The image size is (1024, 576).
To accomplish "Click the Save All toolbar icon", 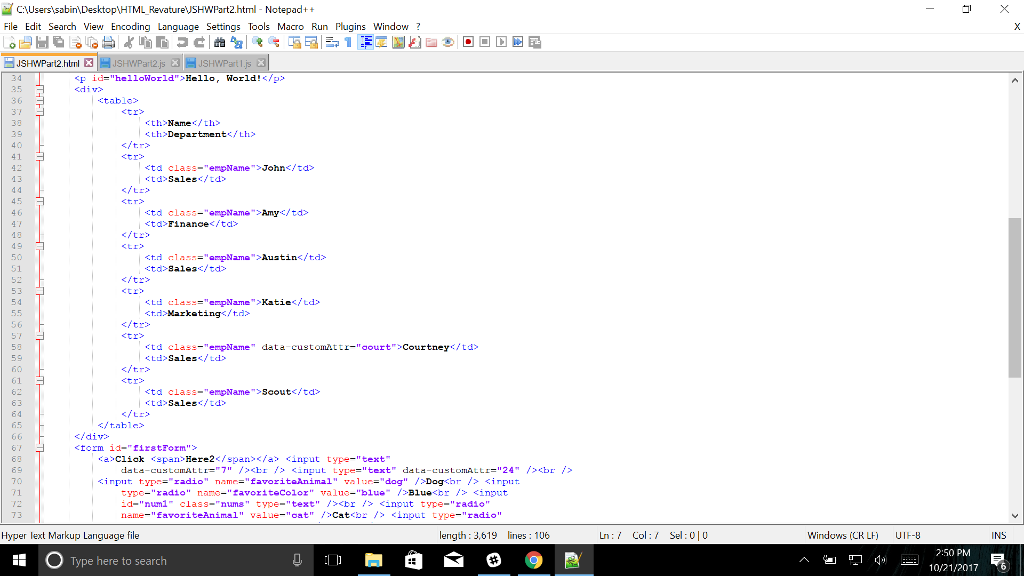I will pyautogui.click(x=59, y=42).
